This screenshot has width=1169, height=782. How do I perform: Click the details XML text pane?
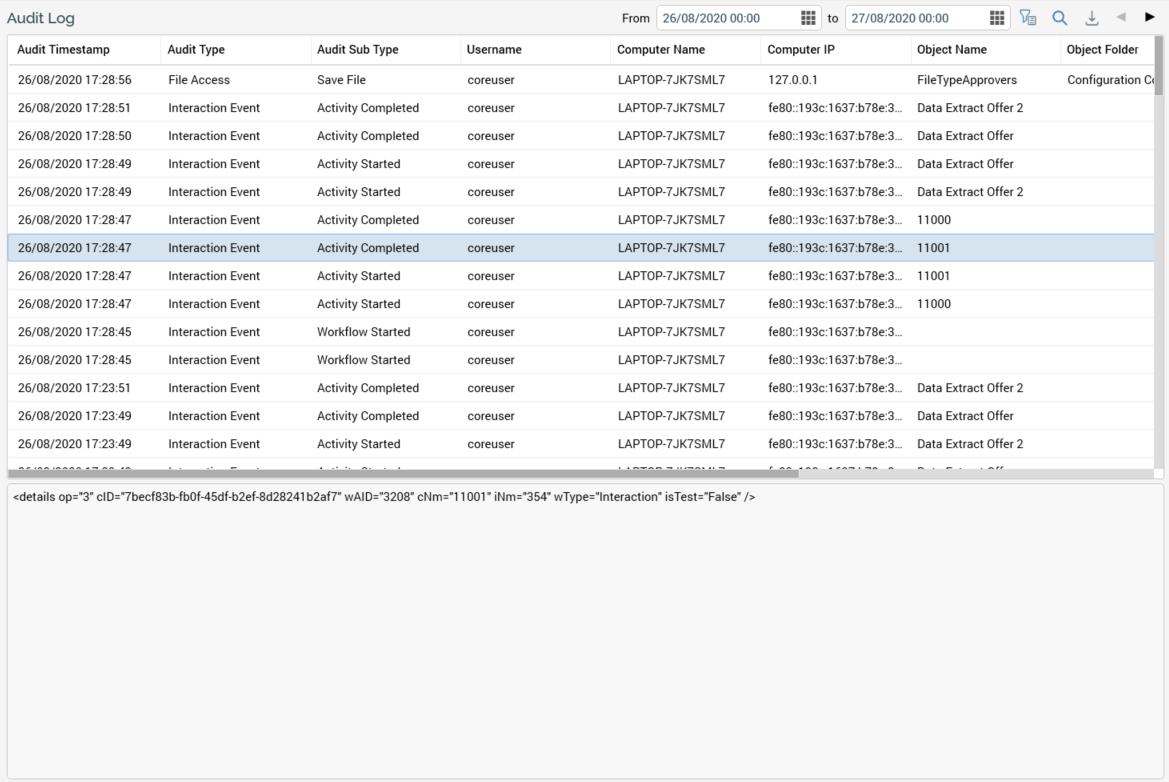(x=584, y=630)
